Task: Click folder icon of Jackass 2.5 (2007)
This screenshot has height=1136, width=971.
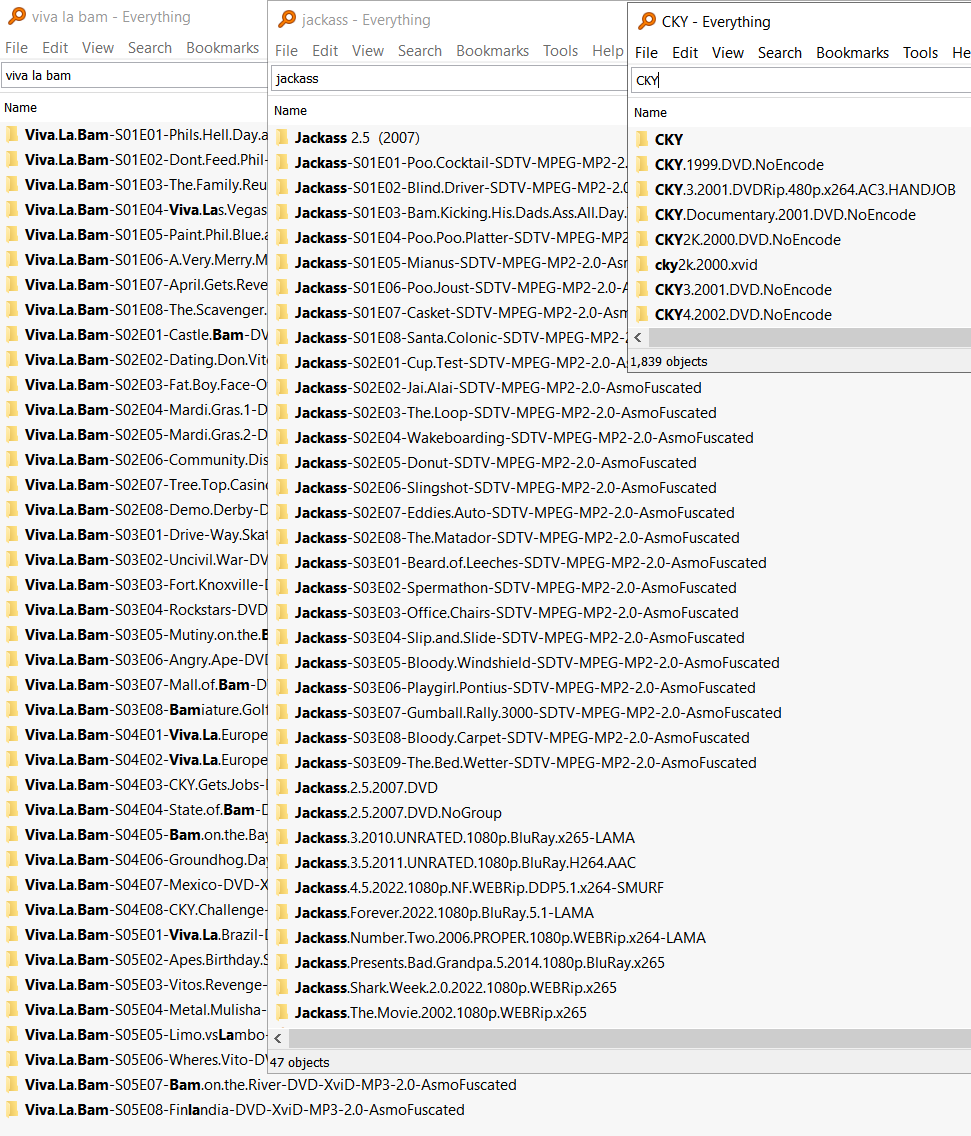Action: click(282, 138)
